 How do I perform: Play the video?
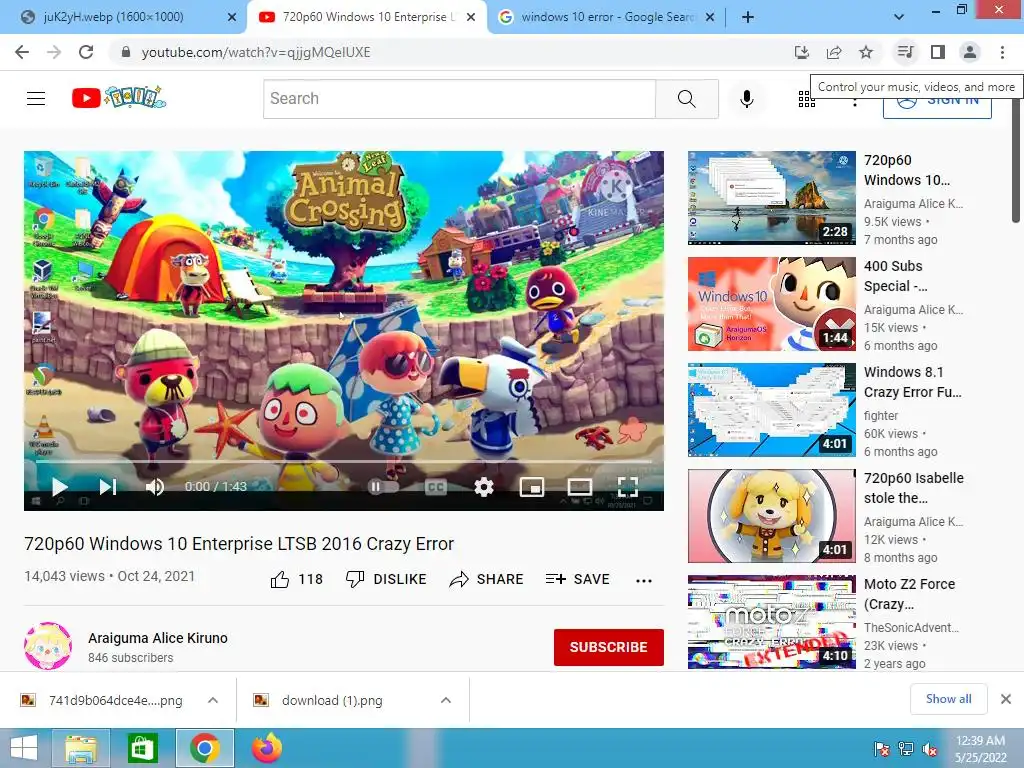click(x=59, y=487)
